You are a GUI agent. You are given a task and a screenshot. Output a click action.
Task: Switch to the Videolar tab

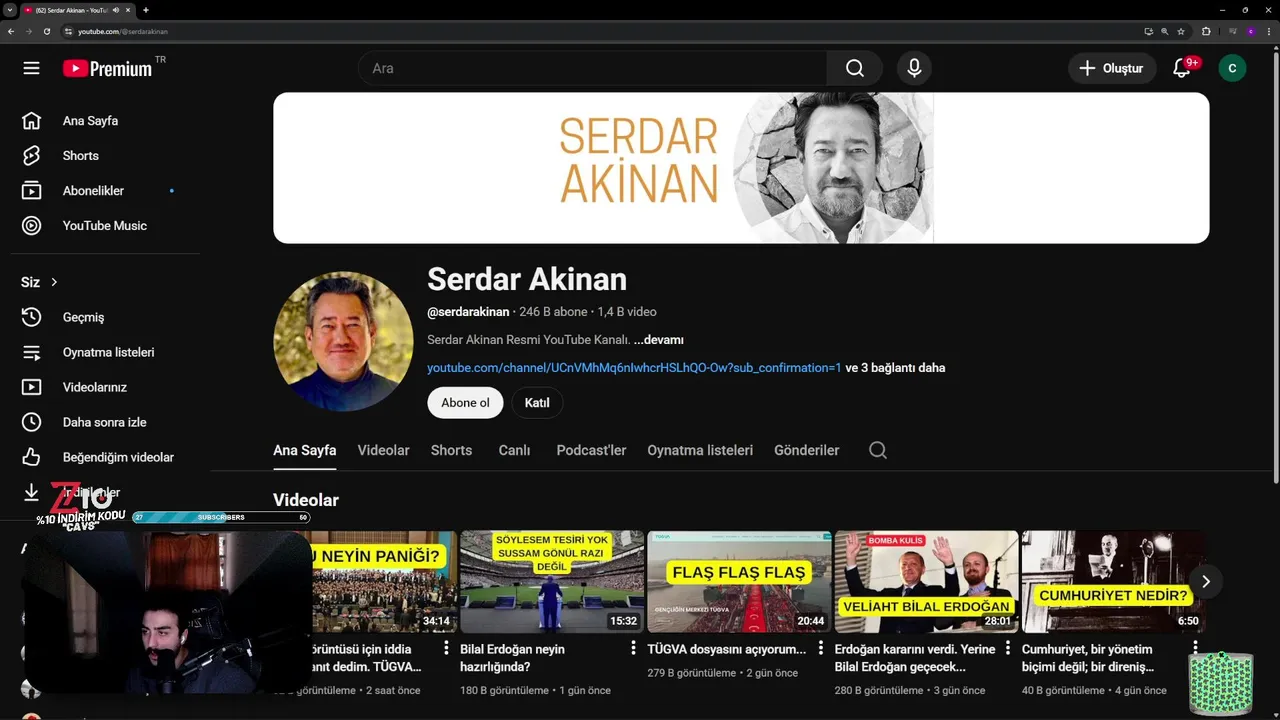point(384,450)
